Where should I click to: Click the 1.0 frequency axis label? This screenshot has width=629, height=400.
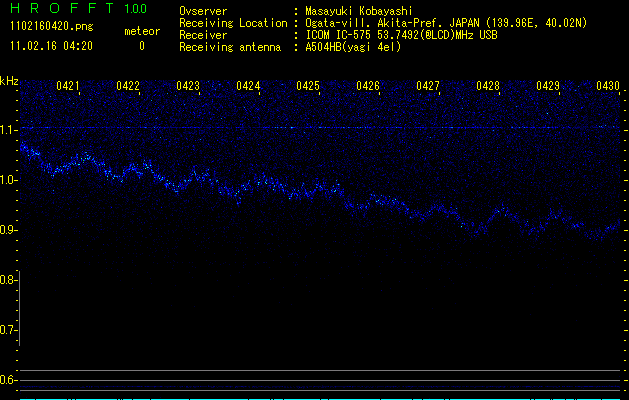click(9, 180)
